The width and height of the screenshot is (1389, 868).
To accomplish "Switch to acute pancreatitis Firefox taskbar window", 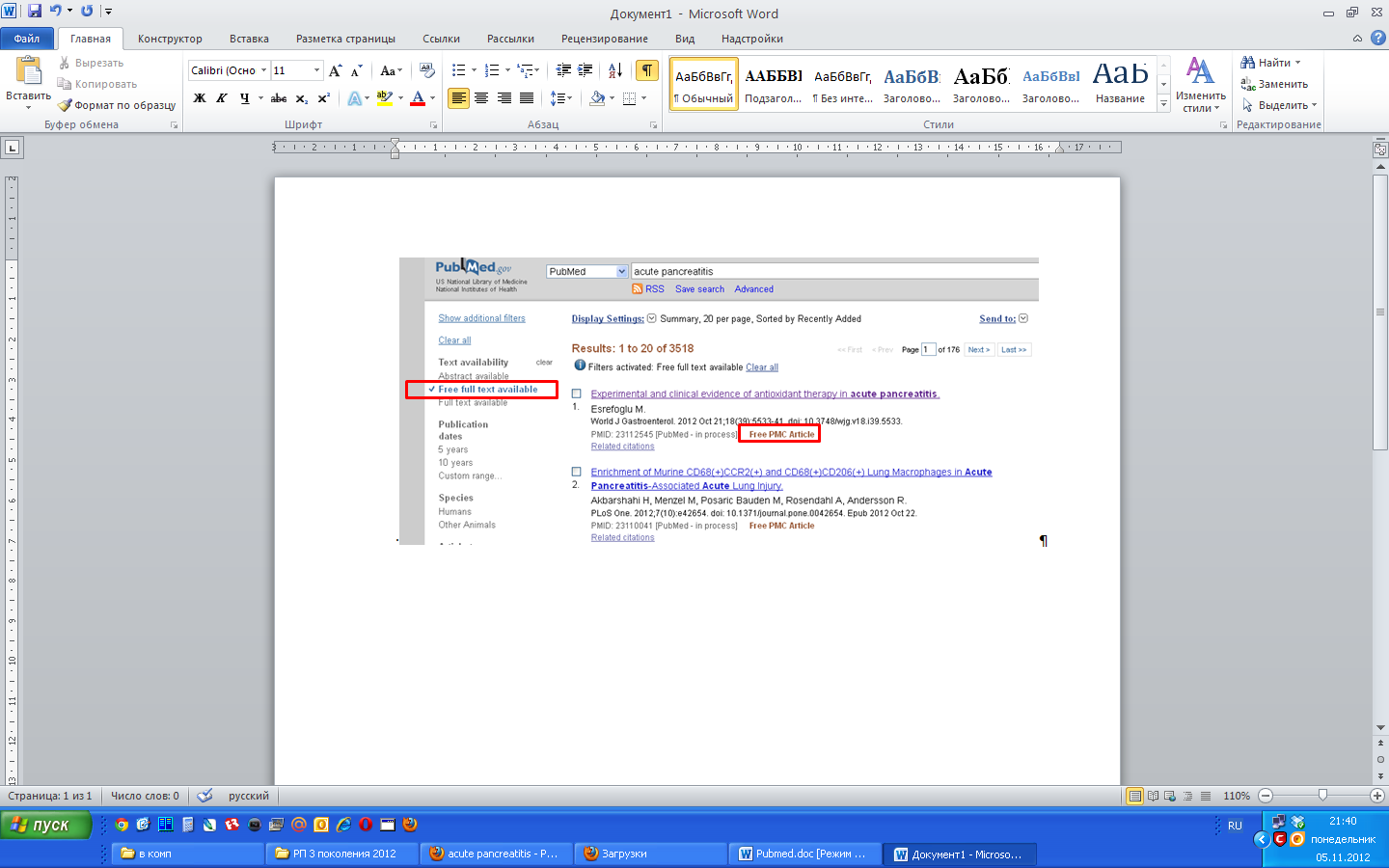I will (x=496, y=854).
